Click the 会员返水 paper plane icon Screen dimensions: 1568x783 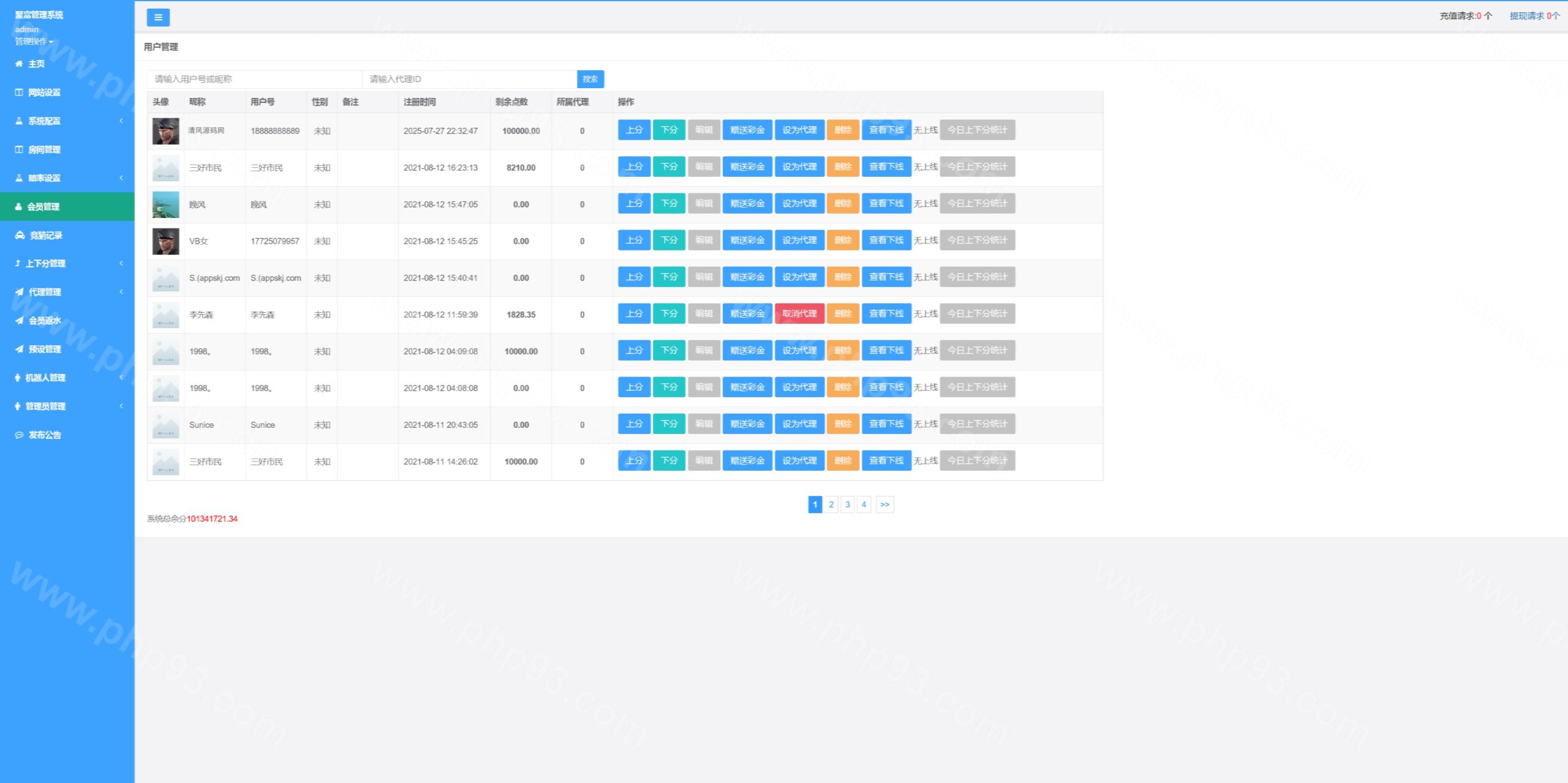[19, 320]
